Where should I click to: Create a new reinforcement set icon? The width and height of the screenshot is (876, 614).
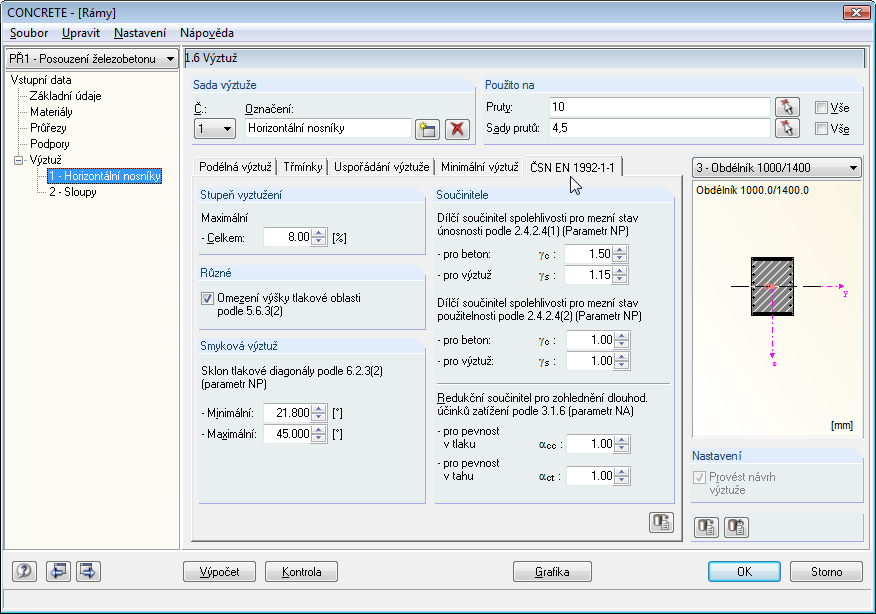pyautogui.click(x=427, y=129)
